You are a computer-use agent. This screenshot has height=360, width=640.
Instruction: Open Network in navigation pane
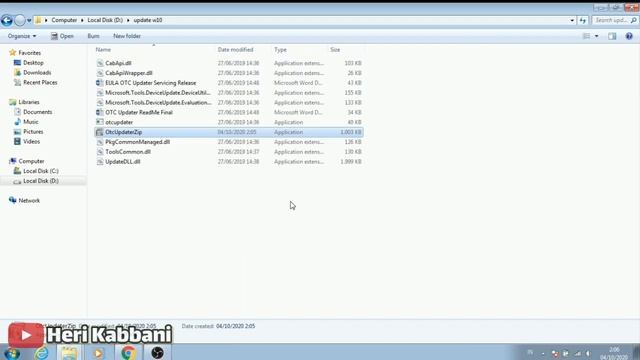tap(29, 200)
